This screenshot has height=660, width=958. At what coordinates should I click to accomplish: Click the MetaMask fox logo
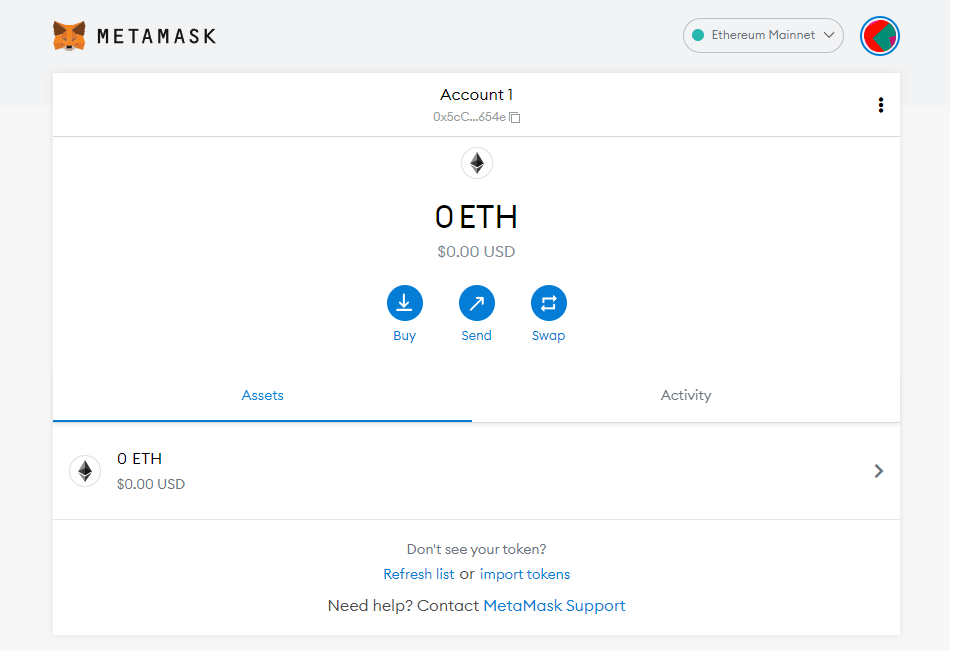tap(69, 36)
